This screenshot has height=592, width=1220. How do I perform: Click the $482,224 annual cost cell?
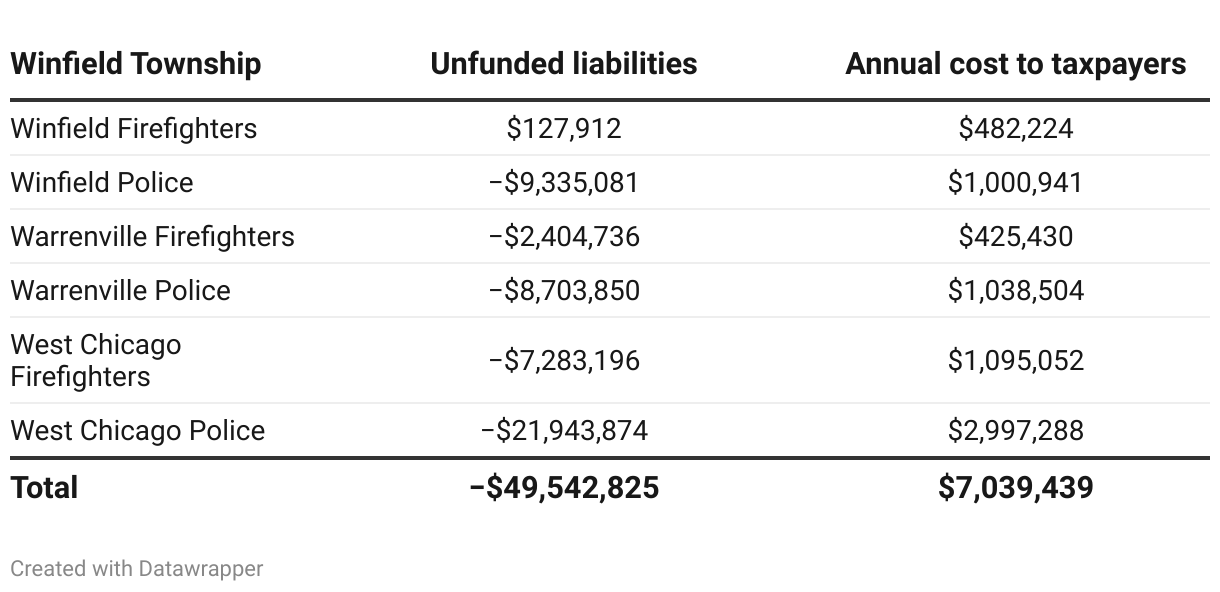coord(1015,129)
